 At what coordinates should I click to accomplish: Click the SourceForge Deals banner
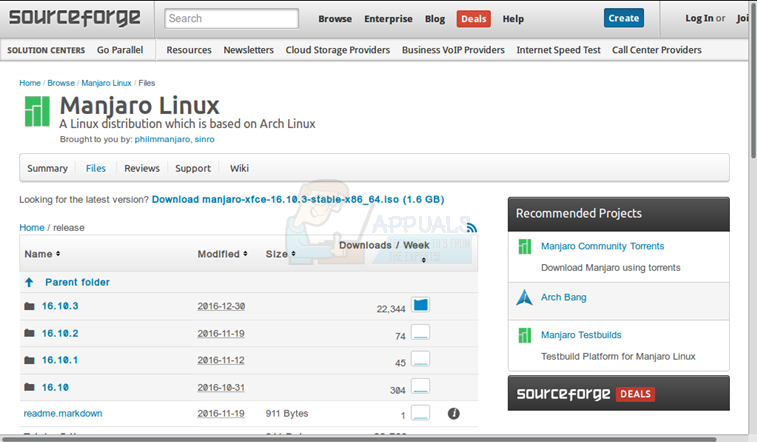618,394
